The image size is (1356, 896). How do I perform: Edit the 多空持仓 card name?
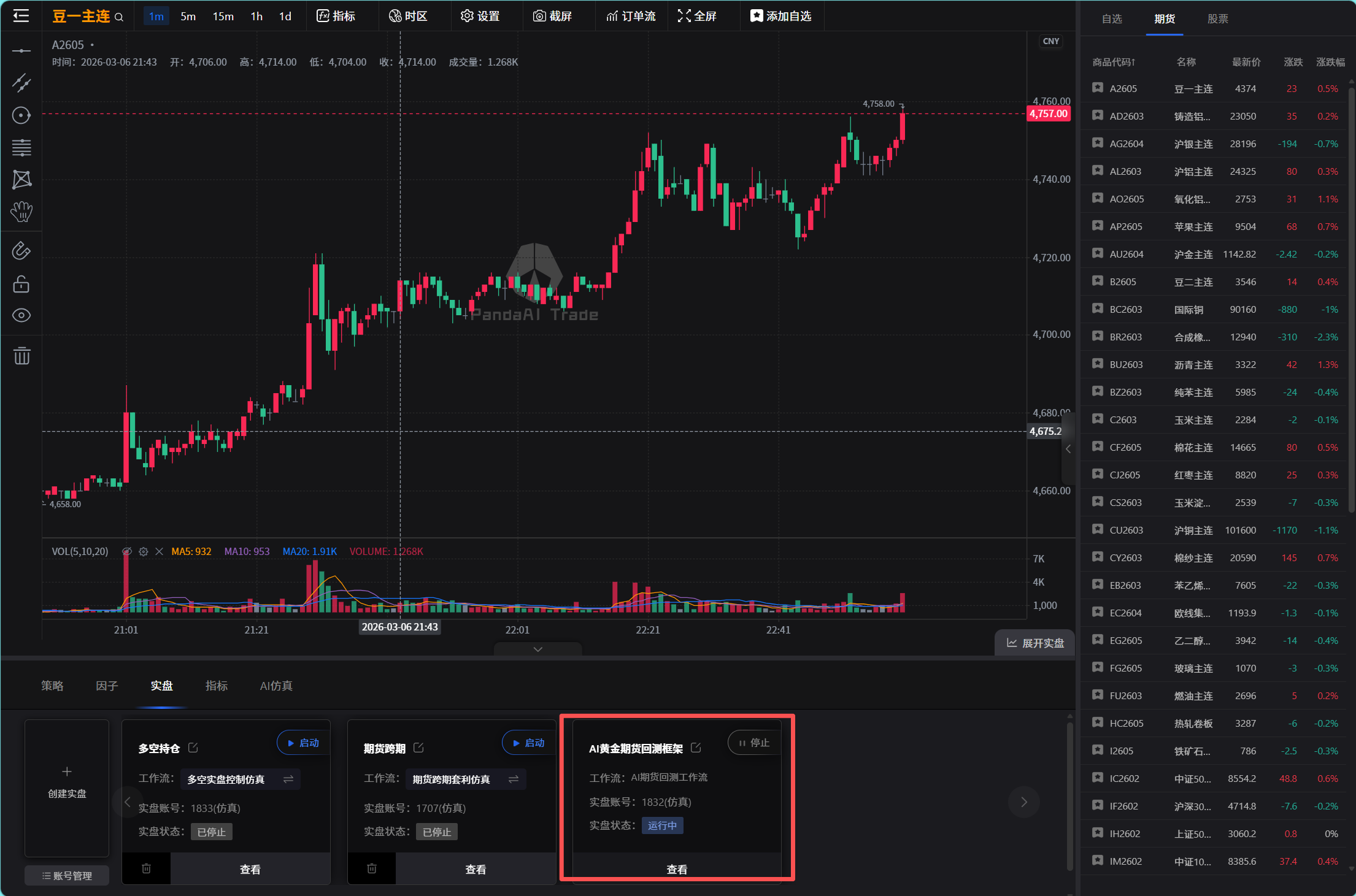click(x=193, y=748)
